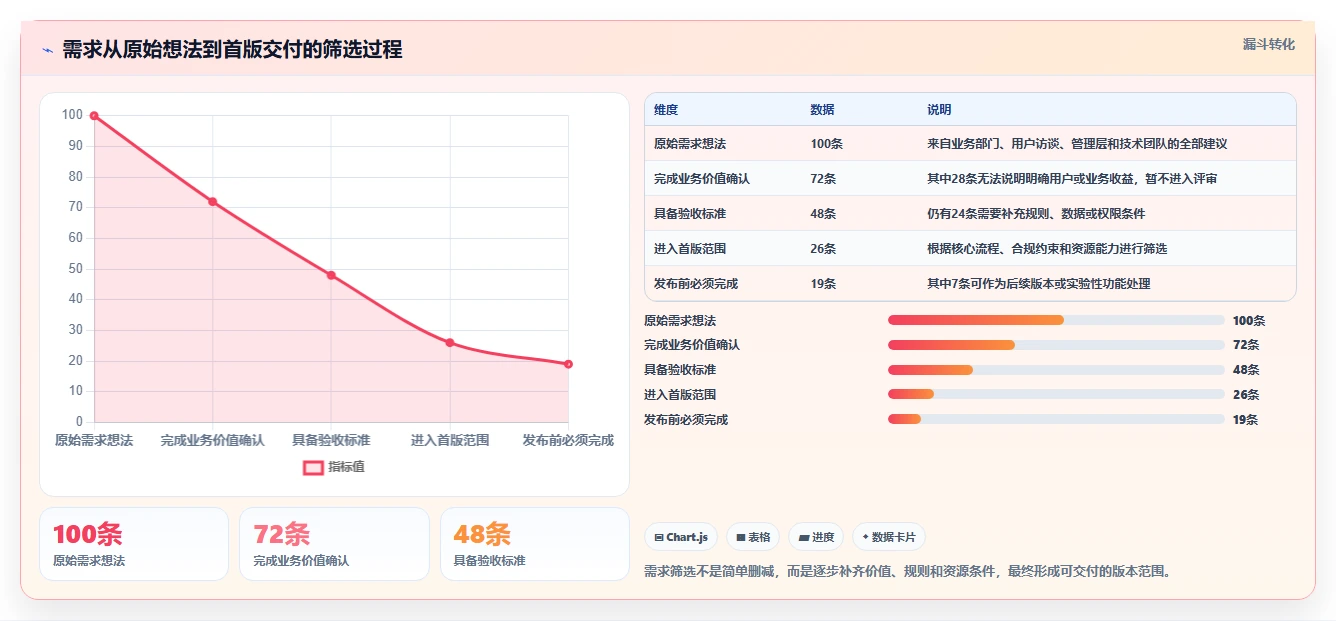Click the 数据 column header
The height and width of the screenshot is (621, 1336).
[822, 110]
